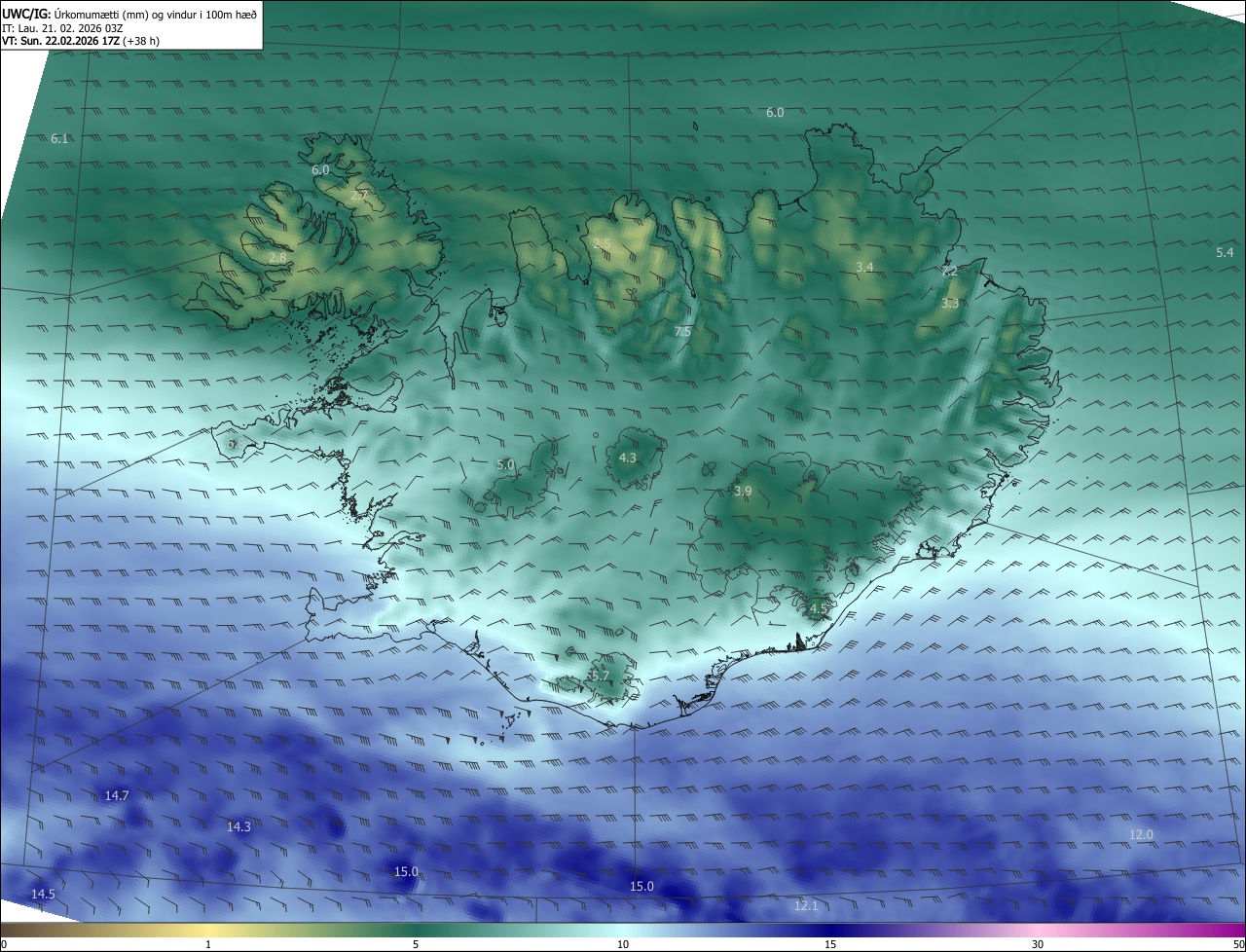Click the '15' tick on the color scale
This screenshot has width=1246, height=952.
pyautogui.click(x=830, y=944)
